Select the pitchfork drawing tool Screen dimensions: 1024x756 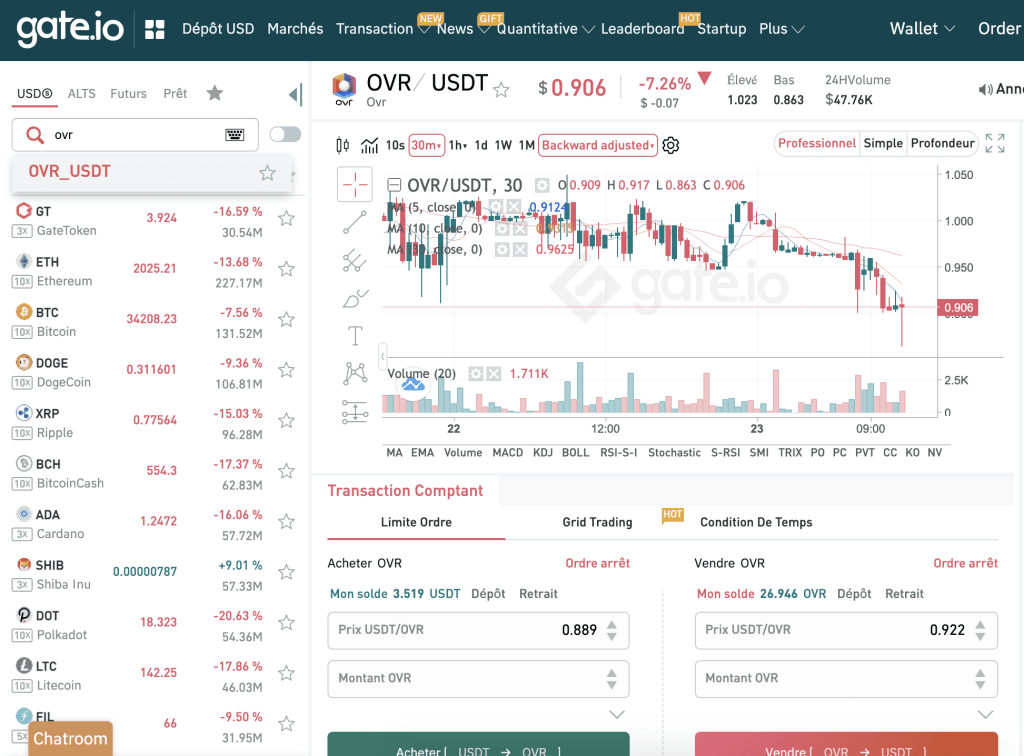pos(355,260)
